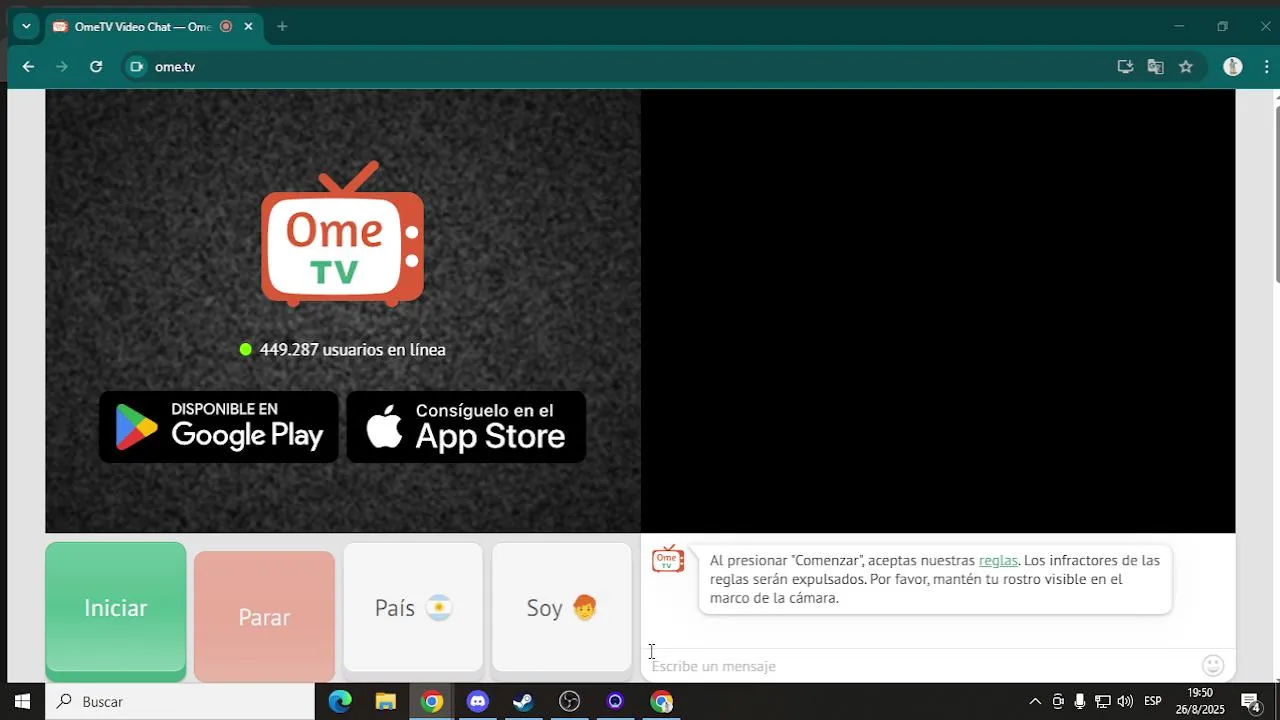This screenshot has height=720, width=1280.
Task: Click the OmeTV logo
Action: [x=342, y=234]
